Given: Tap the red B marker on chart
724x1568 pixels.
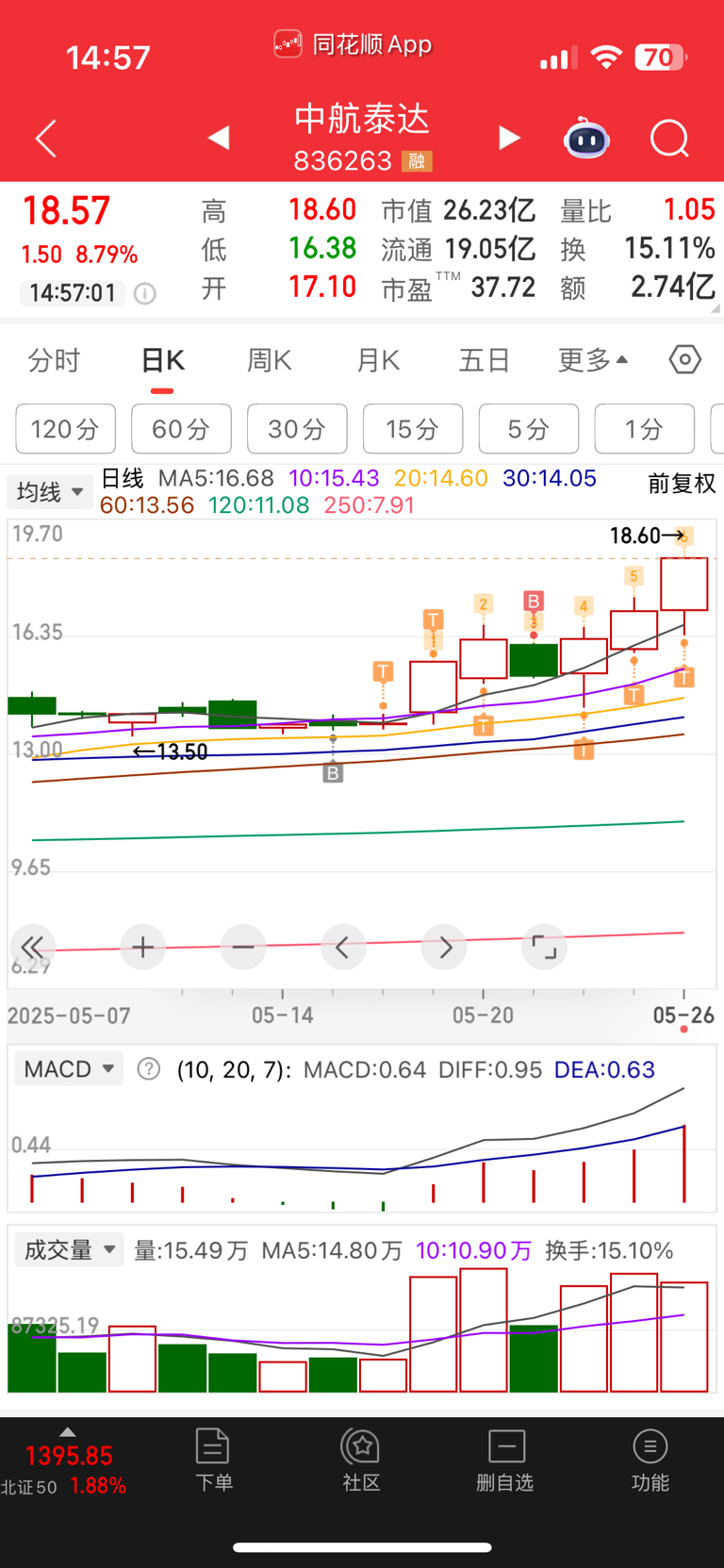Looking at the screenshot, I should 534,602.
